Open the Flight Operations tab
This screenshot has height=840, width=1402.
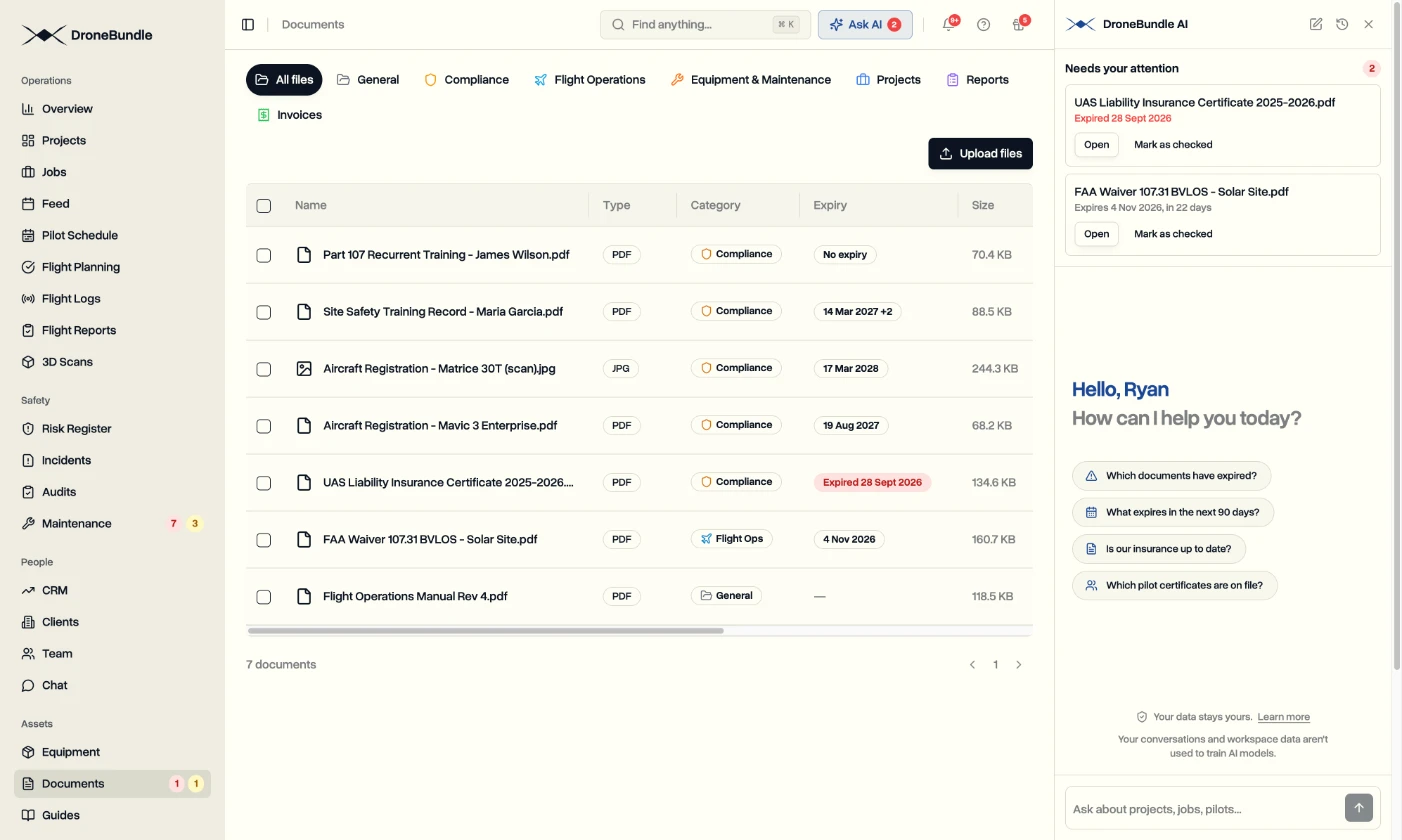pyautogui.click(x=589, y=80)
